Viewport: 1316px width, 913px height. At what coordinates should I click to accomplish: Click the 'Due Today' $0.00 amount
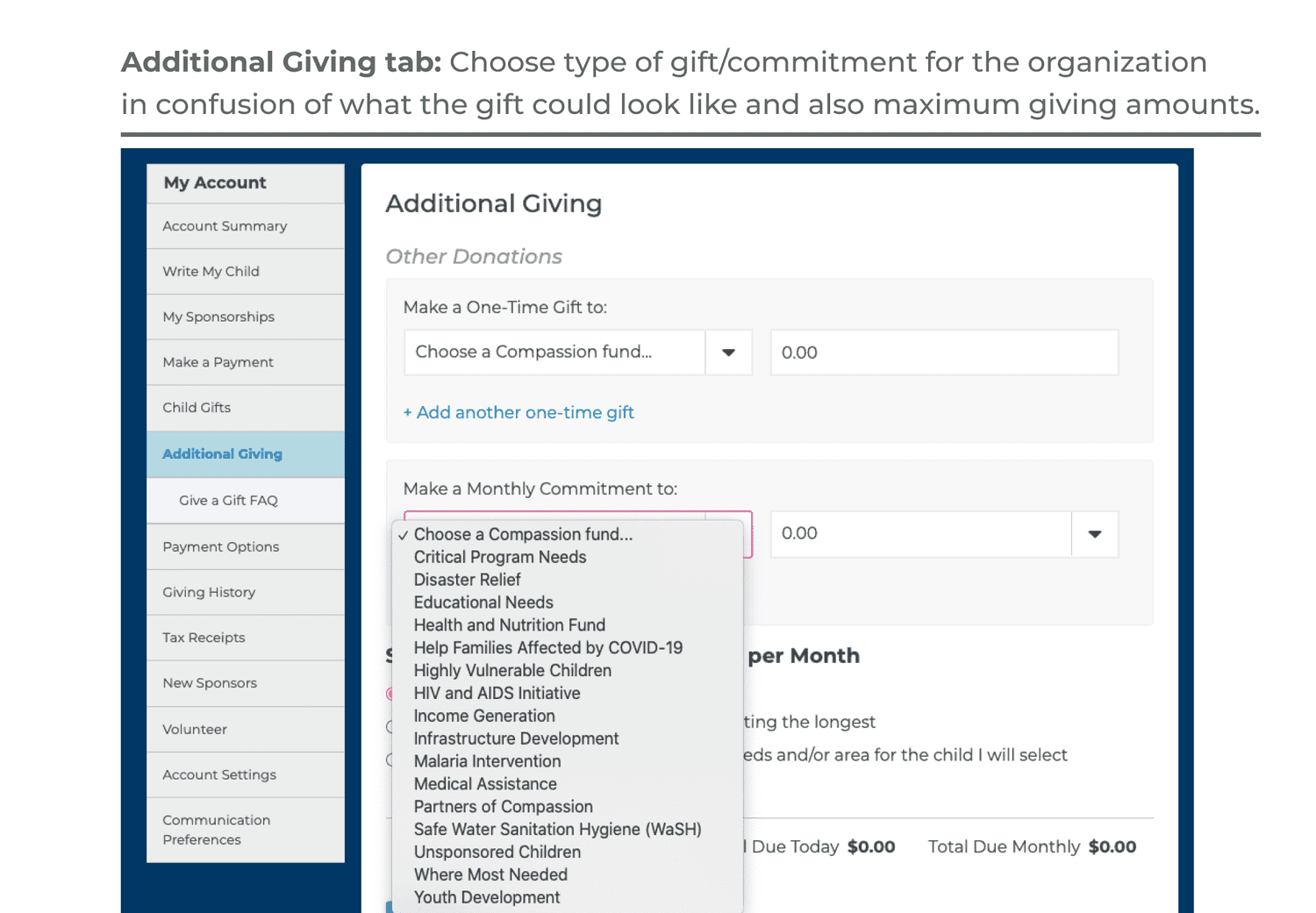click(x=871, y=847)
